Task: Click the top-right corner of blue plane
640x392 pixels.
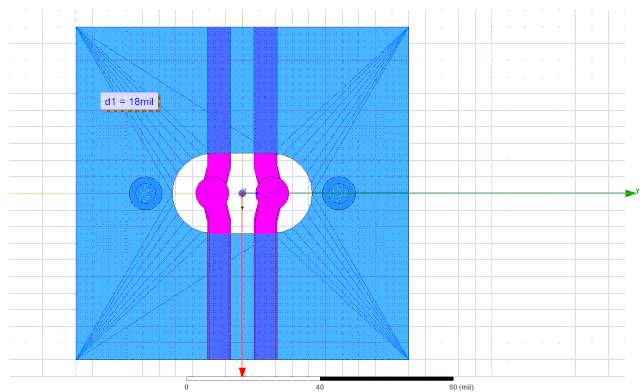Action: [x=409, y=27]
